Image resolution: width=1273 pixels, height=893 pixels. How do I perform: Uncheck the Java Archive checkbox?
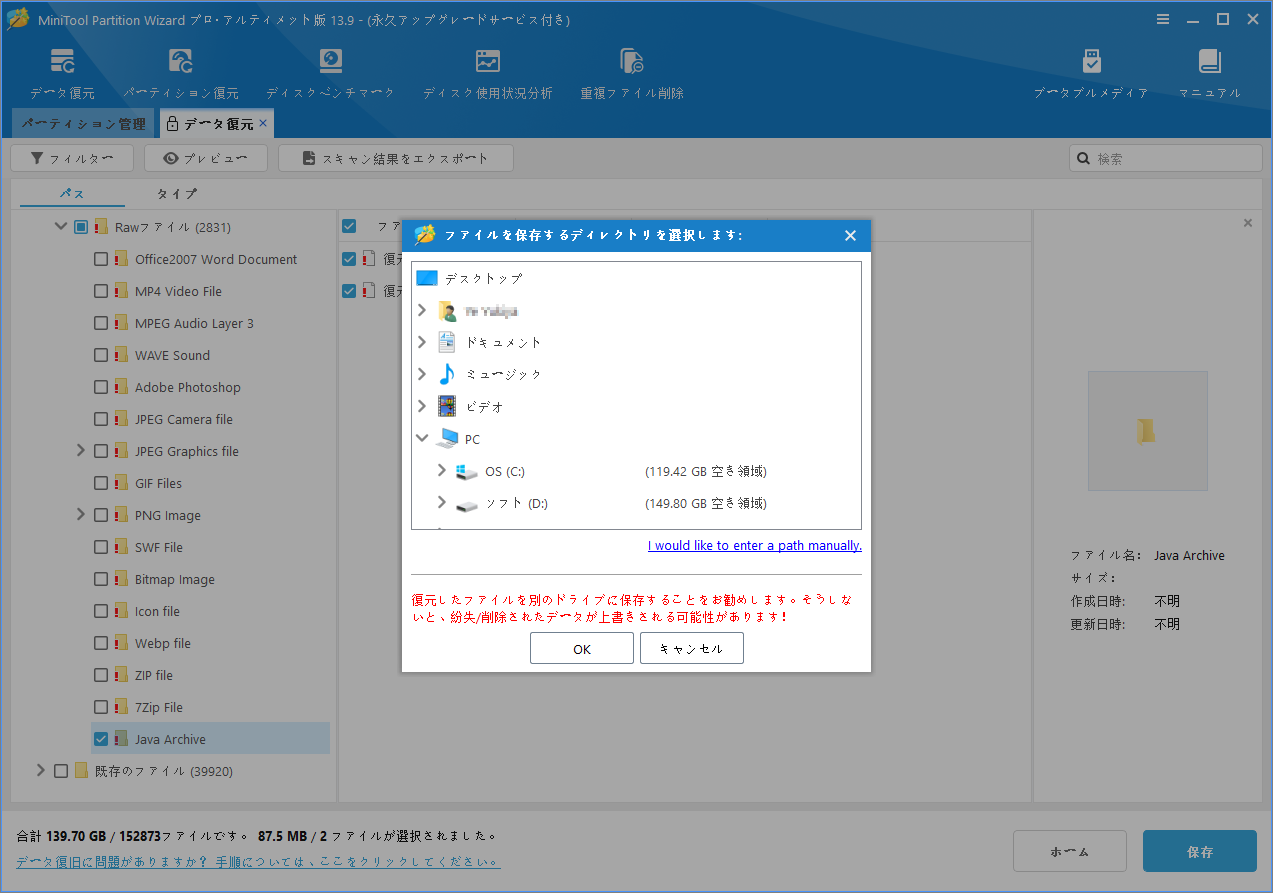(101, 739)
